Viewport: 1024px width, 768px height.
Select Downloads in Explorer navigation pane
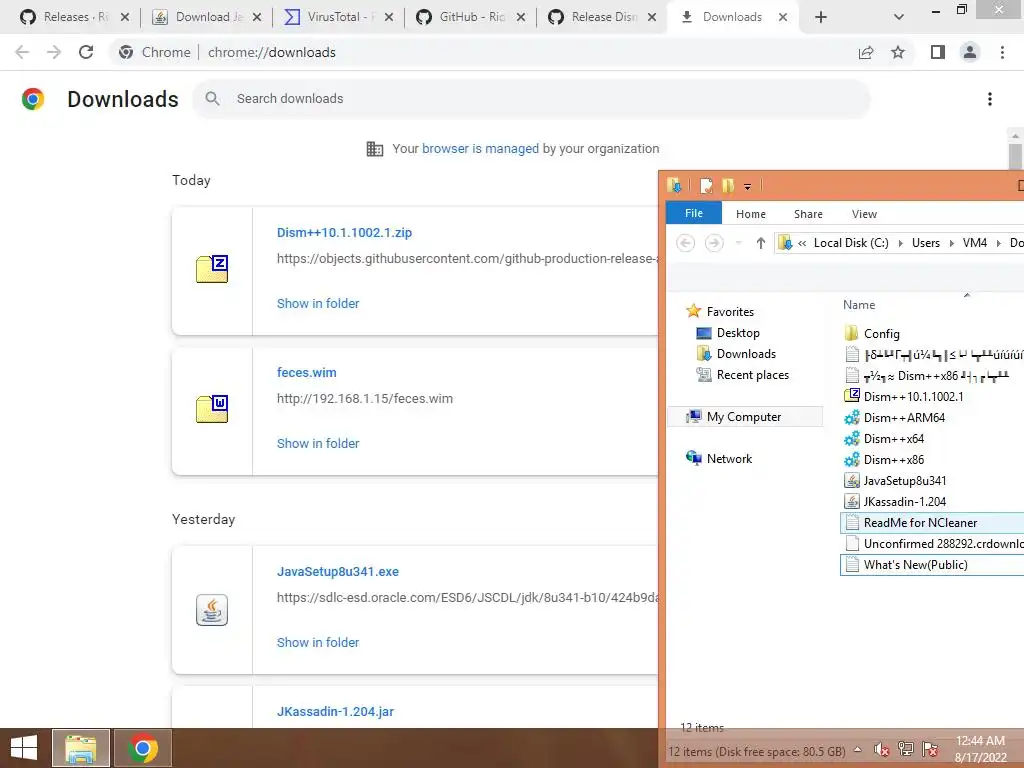click(x=736, y=354)
